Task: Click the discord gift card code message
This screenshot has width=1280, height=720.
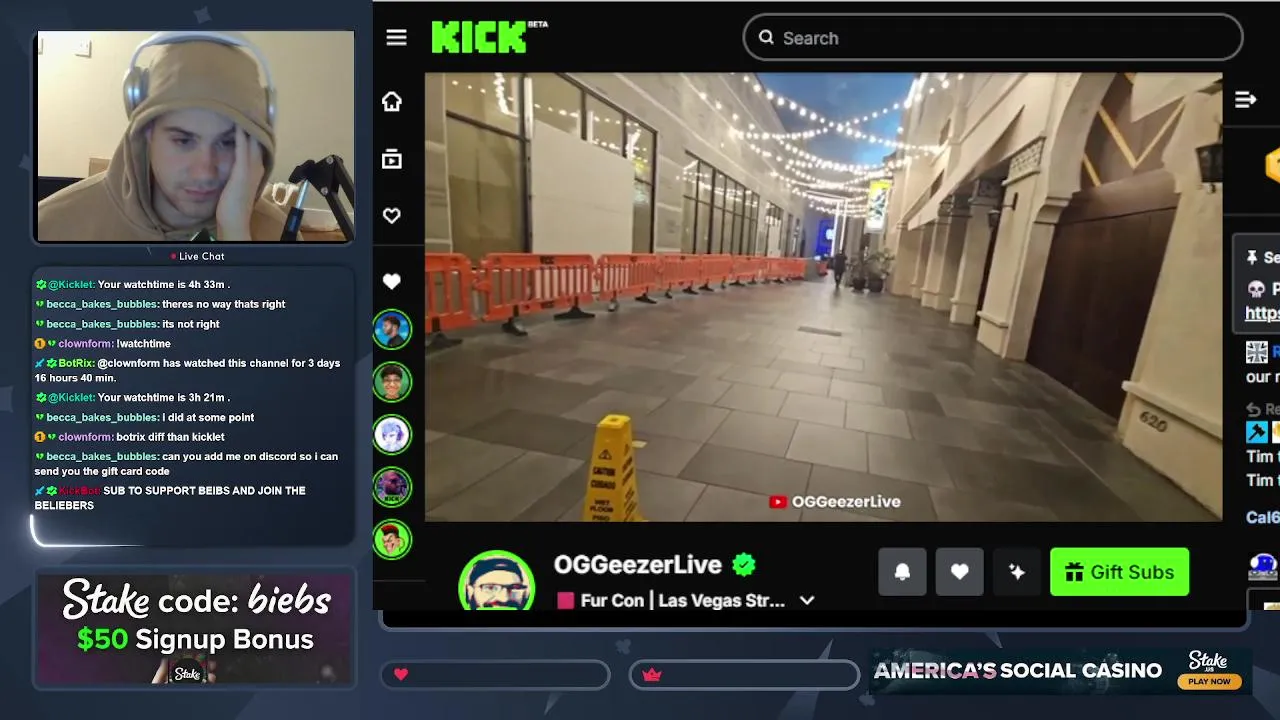Action: 186,464
